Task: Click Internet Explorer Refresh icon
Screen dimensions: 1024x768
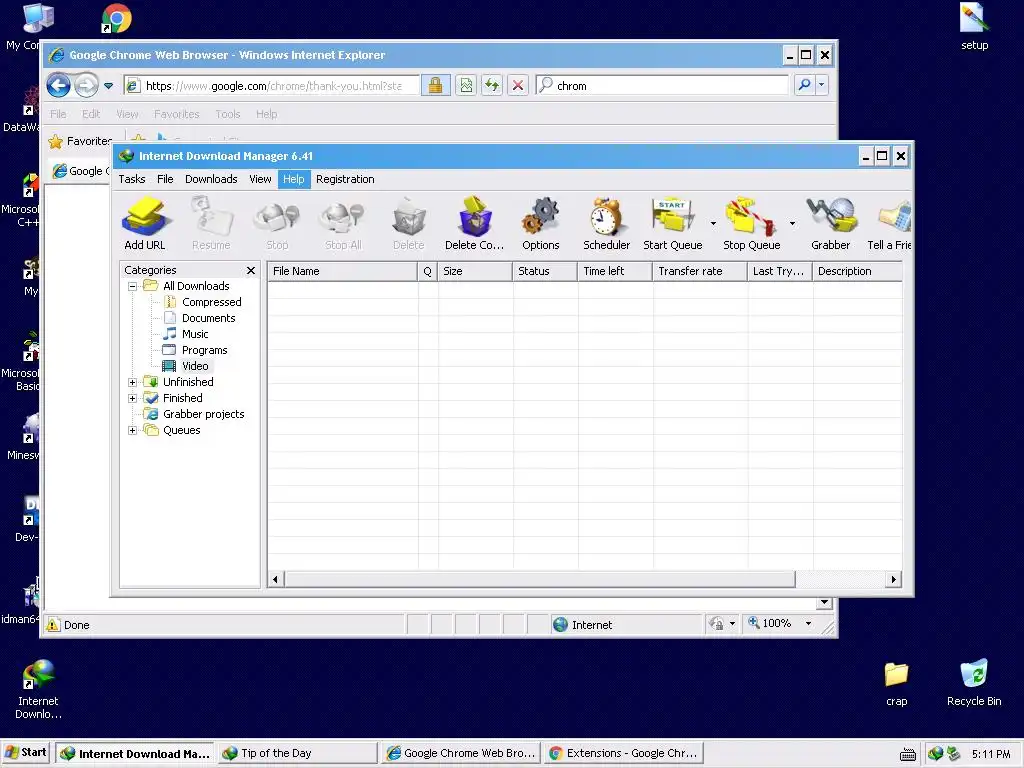Action: [492, 86]
